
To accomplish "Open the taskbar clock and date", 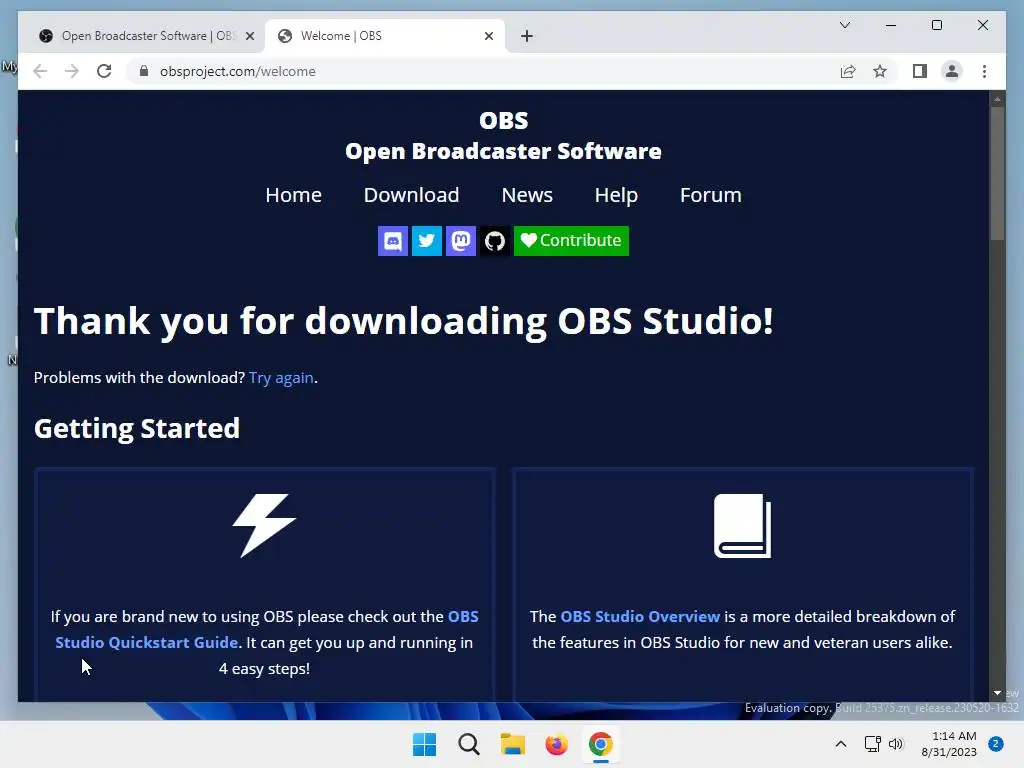I will click(x=950, y=744).
